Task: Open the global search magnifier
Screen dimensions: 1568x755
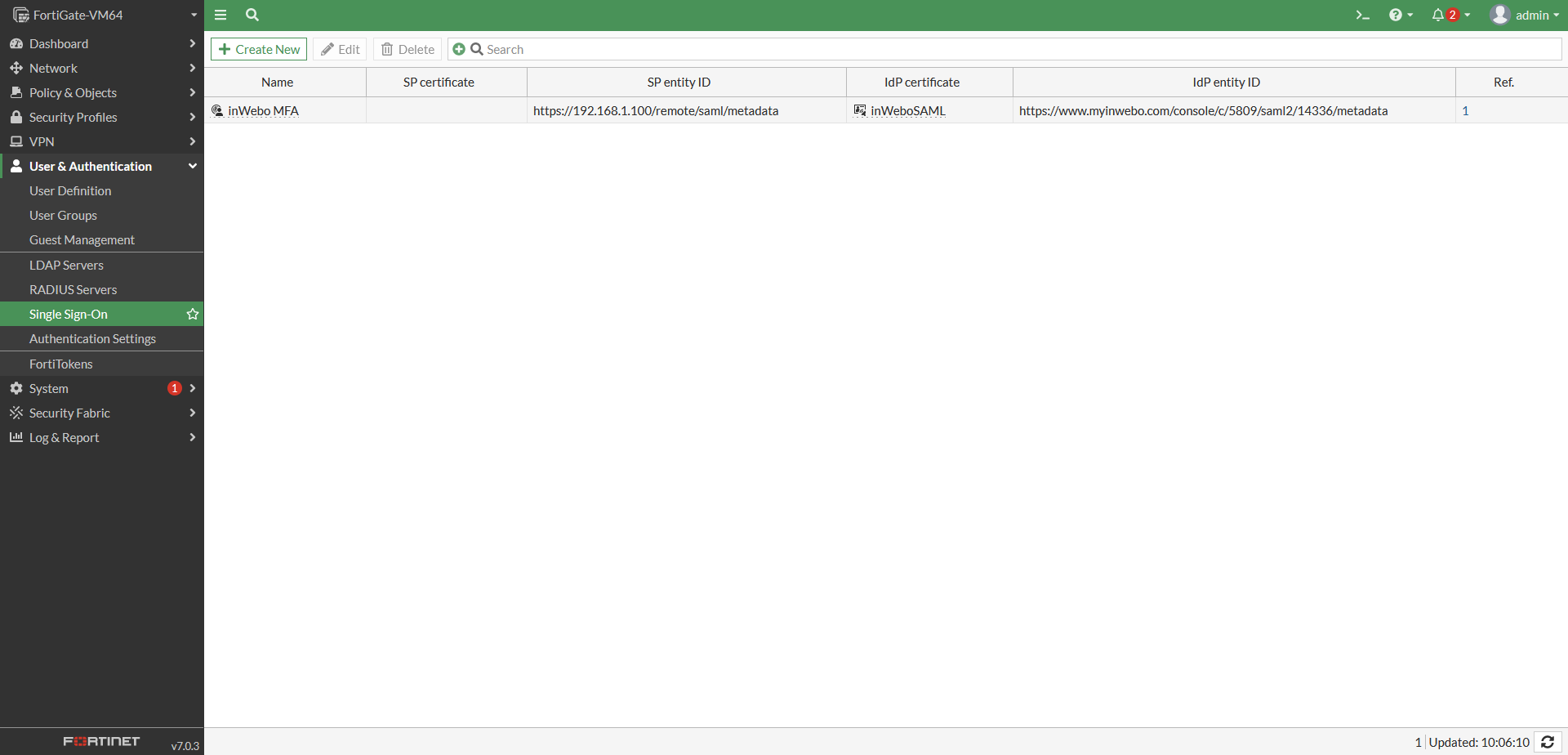Action: tap(252, 15)
